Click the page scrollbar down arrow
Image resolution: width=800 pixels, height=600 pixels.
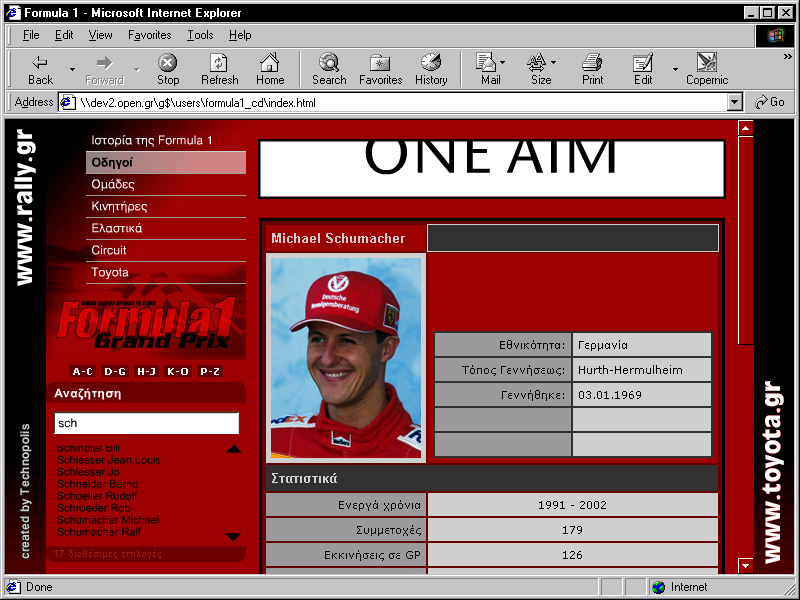745,565
